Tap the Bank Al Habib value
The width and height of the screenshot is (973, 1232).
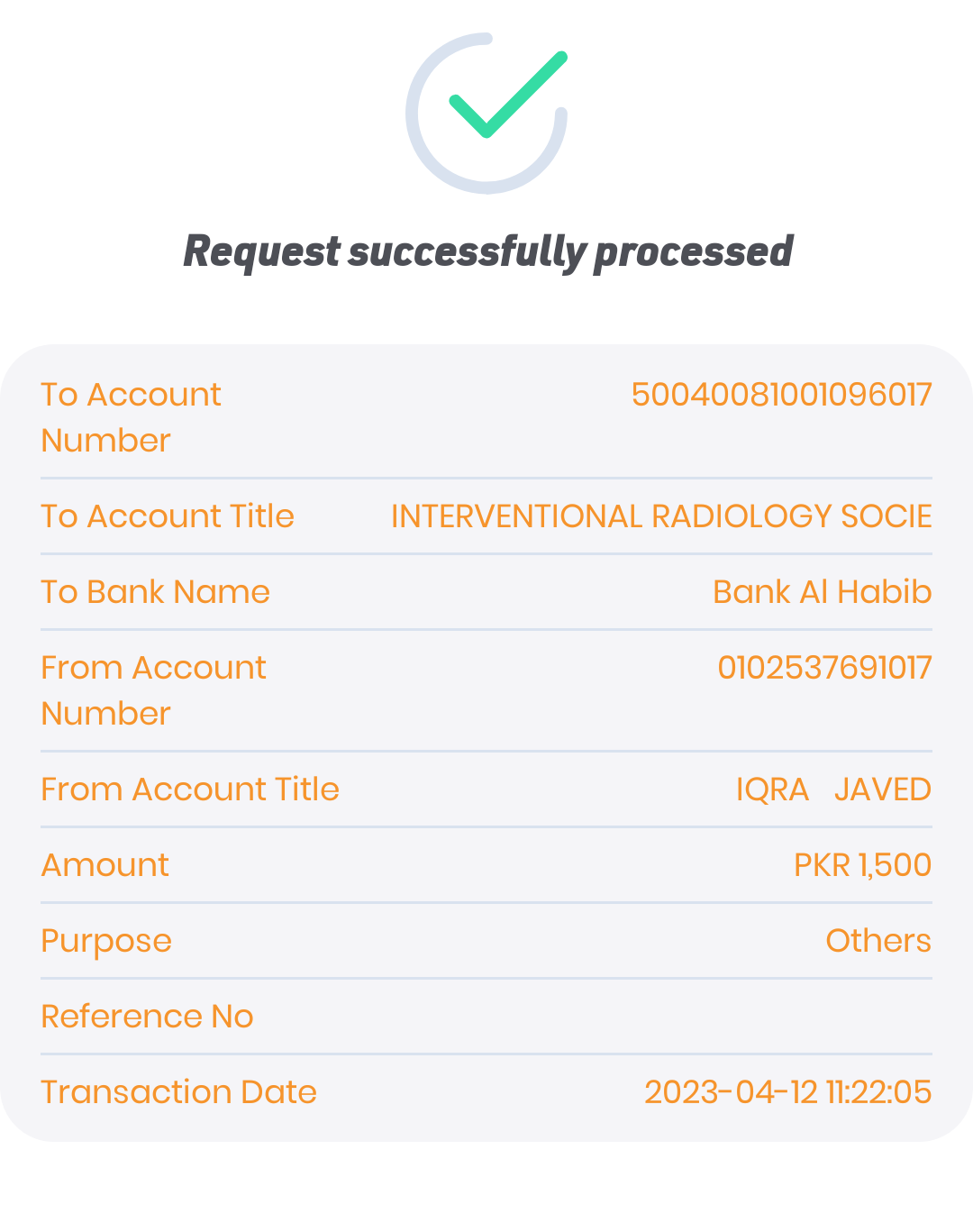click(x=822, y=592)
